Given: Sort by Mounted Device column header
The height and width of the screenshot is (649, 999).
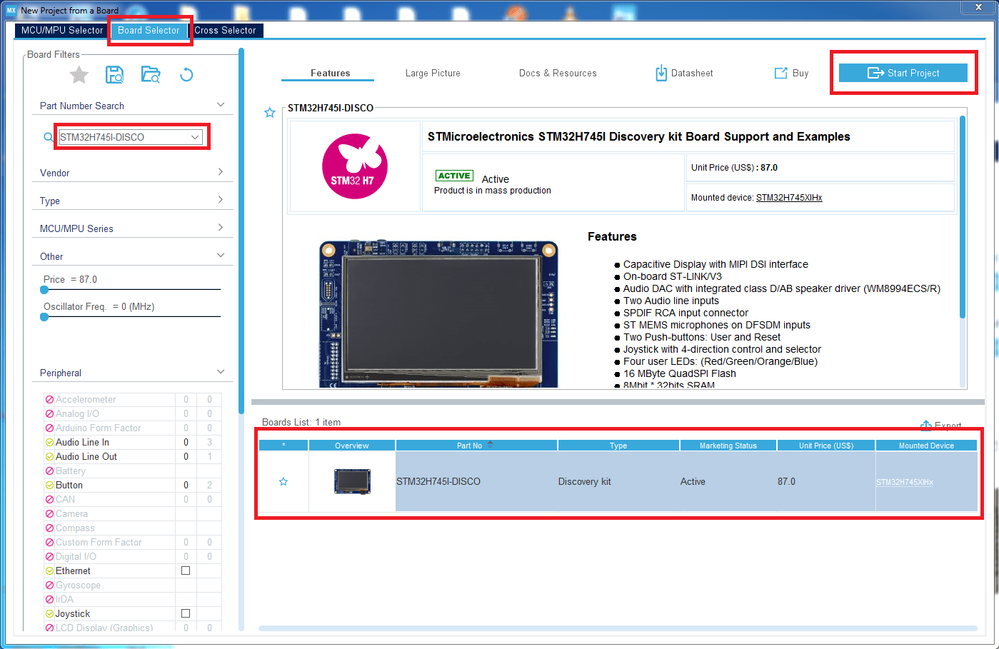Looking at the screenshot, I should [x=926, y=445].
